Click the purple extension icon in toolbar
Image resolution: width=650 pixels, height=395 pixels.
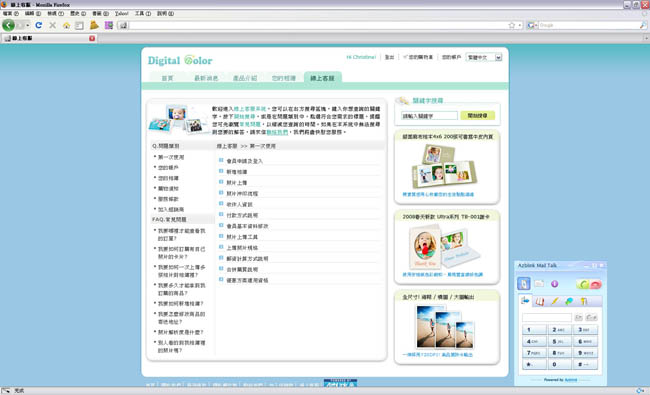[x=109, y=25]
